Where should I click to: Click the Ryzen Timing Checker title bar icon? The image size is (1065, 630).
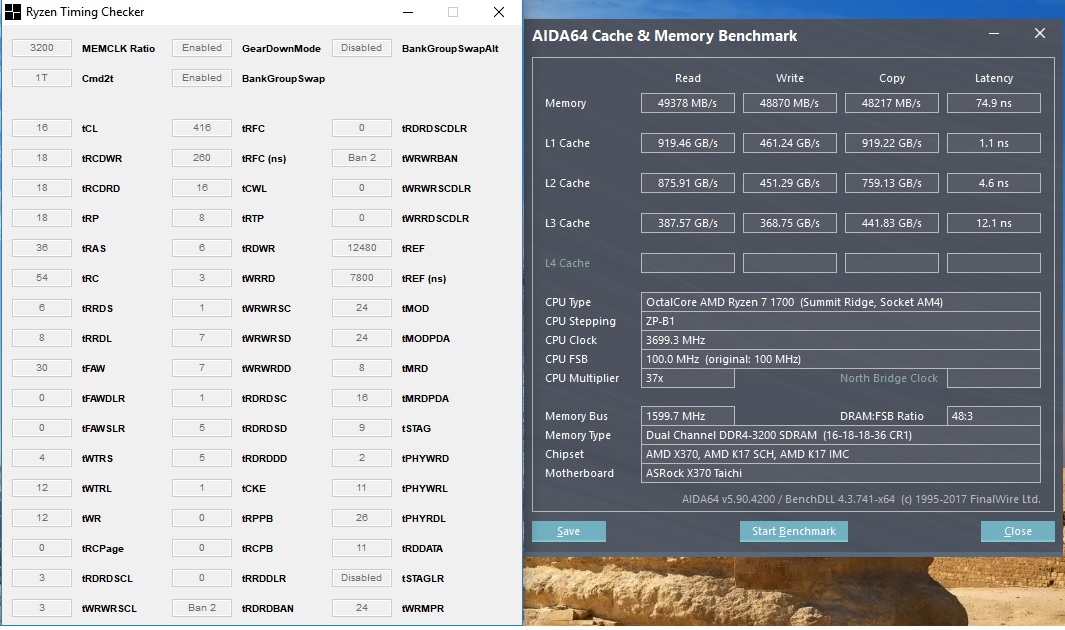point(13,12)
